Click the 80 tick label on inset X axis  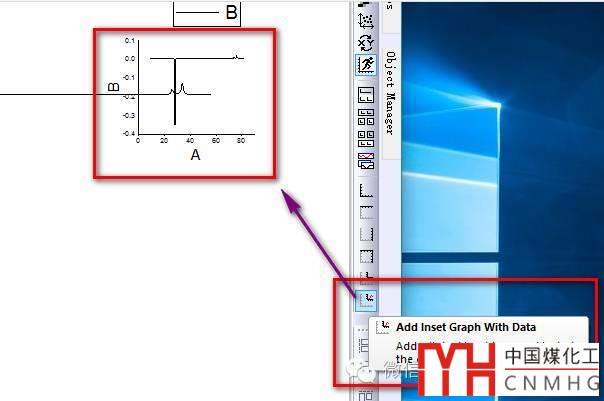(x=241, y=141)
